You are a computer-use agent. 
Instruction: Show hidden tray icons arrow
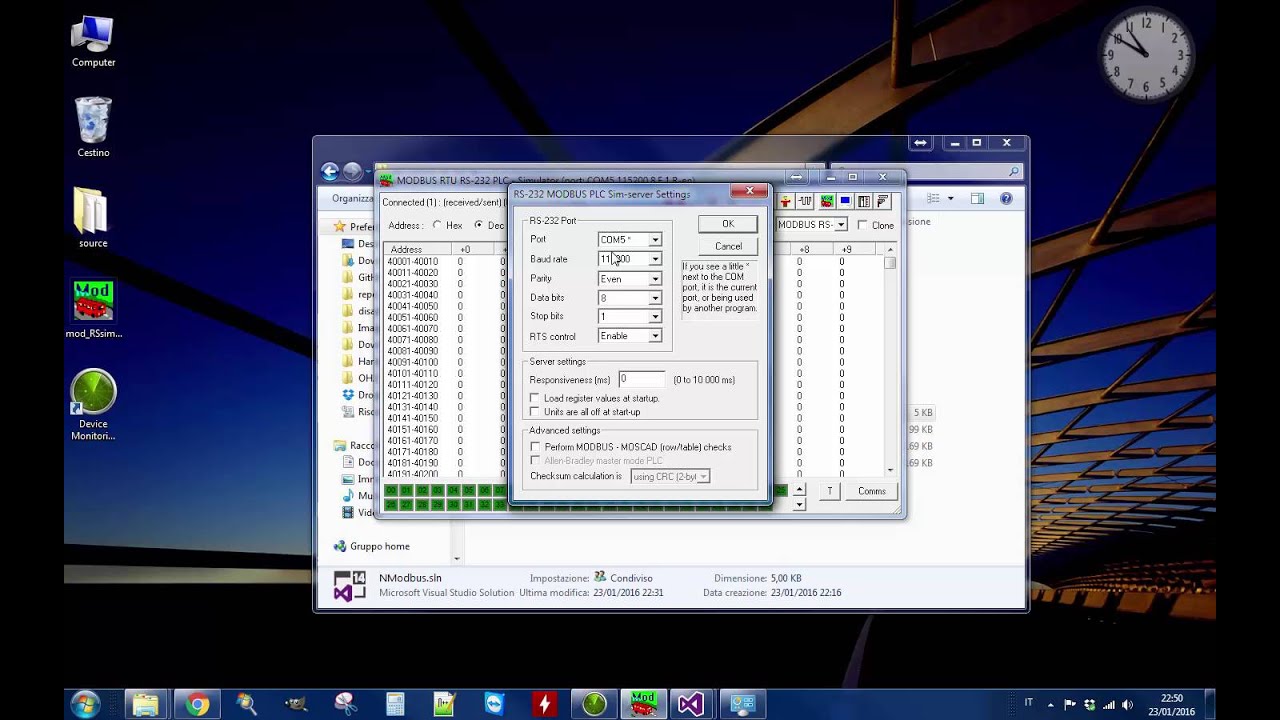click(x=1052, y=704)
